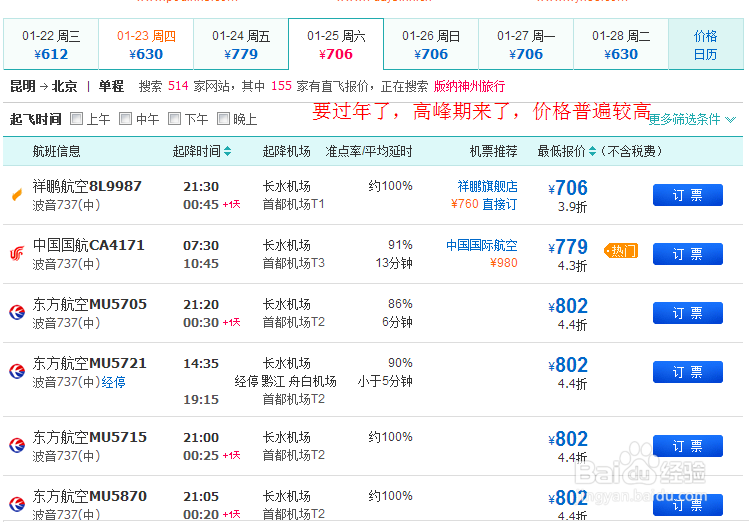749x522 pixels.
Task: Click the China Eastern logo beside MU5715
Action: click(x=17, y=445)
